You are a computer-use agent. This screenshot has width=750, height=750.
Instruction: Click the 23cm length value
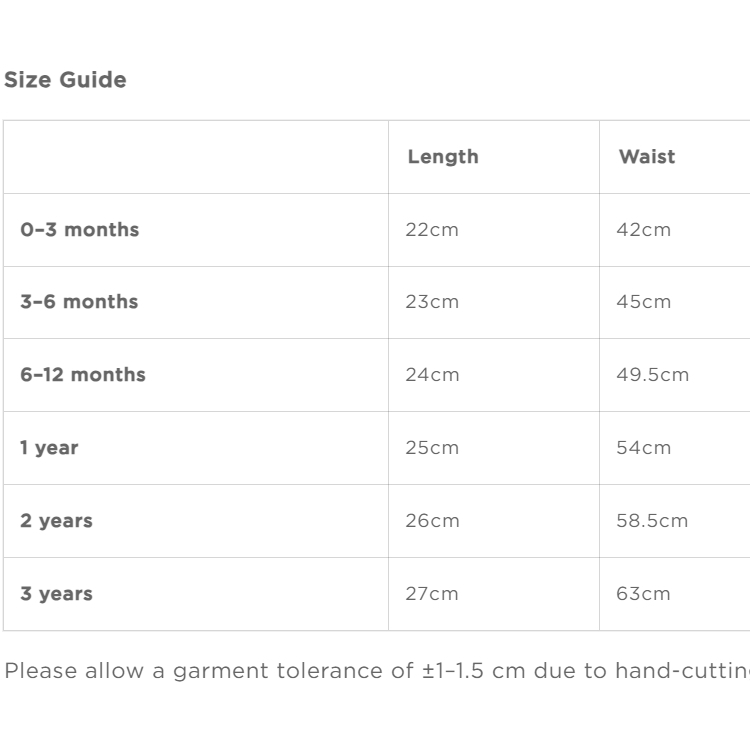432,302
